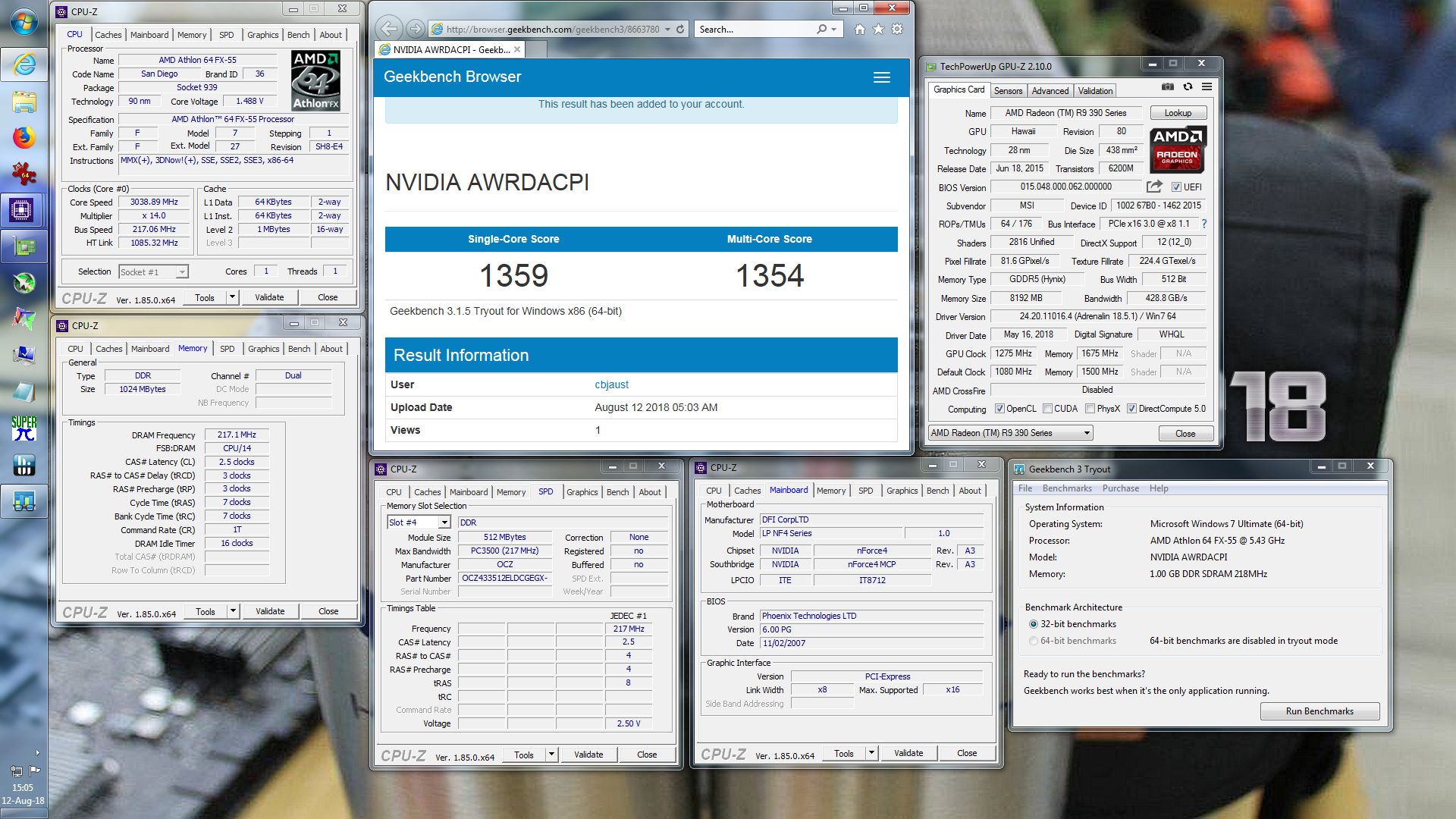Click AMD Athlon FX logo in CPU-Z

pyautogui.click(x=315, y=80)
